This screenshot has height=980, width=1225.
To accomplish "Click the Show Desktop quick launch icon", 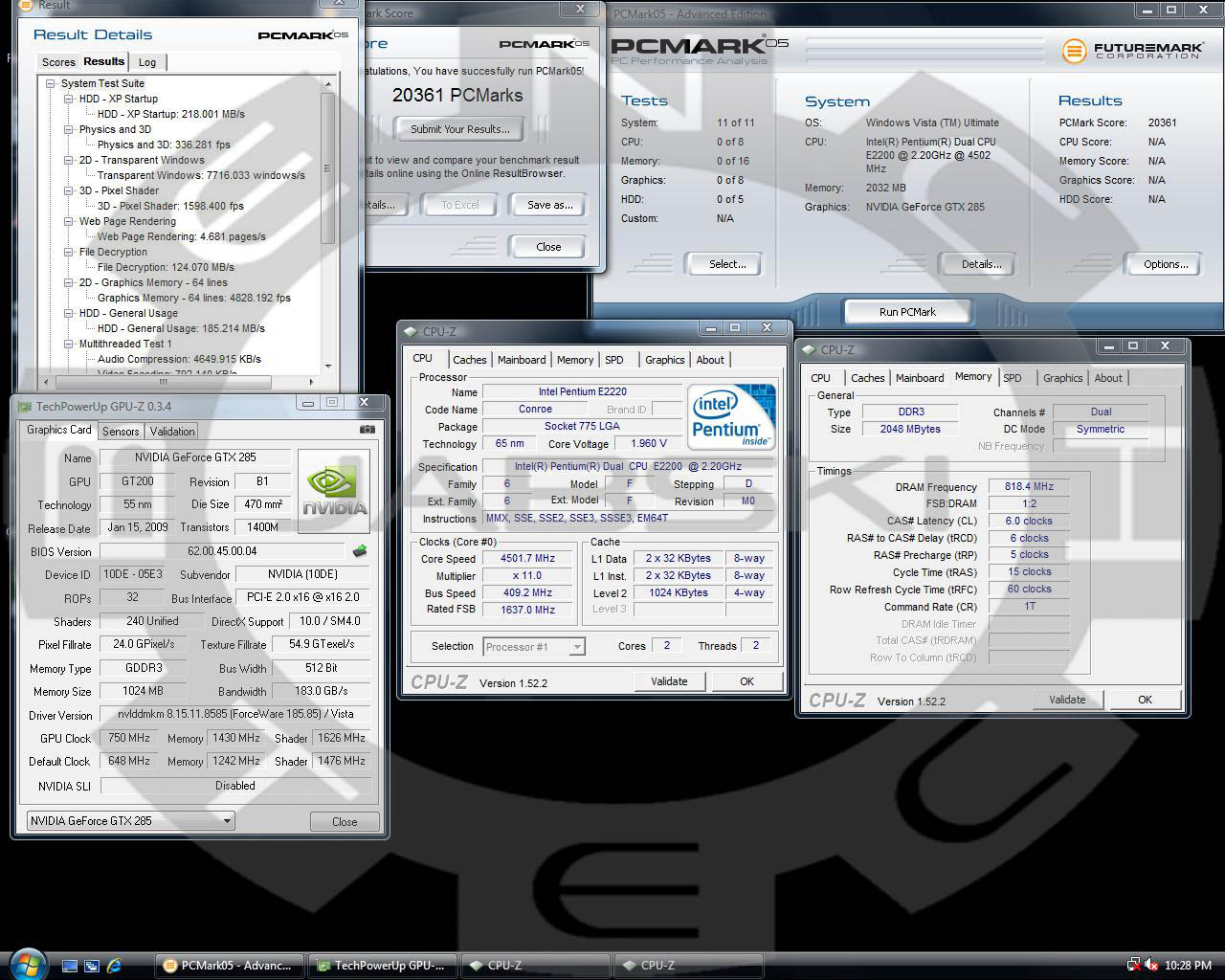I will click(x=70, y=966).
